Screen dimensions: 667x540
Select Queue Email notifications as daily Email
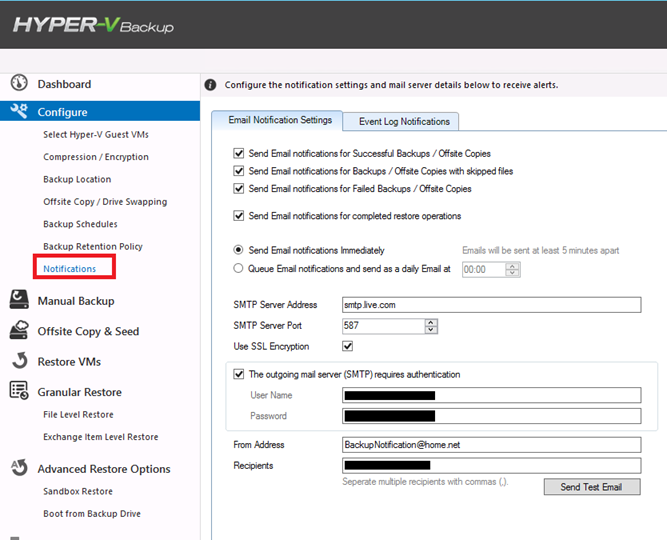238,268
